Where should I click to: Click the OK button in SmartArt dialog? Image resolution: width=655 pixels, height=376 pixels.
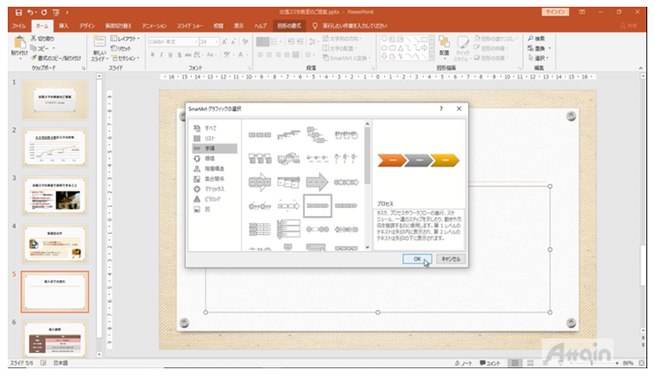tap(417, 259)
